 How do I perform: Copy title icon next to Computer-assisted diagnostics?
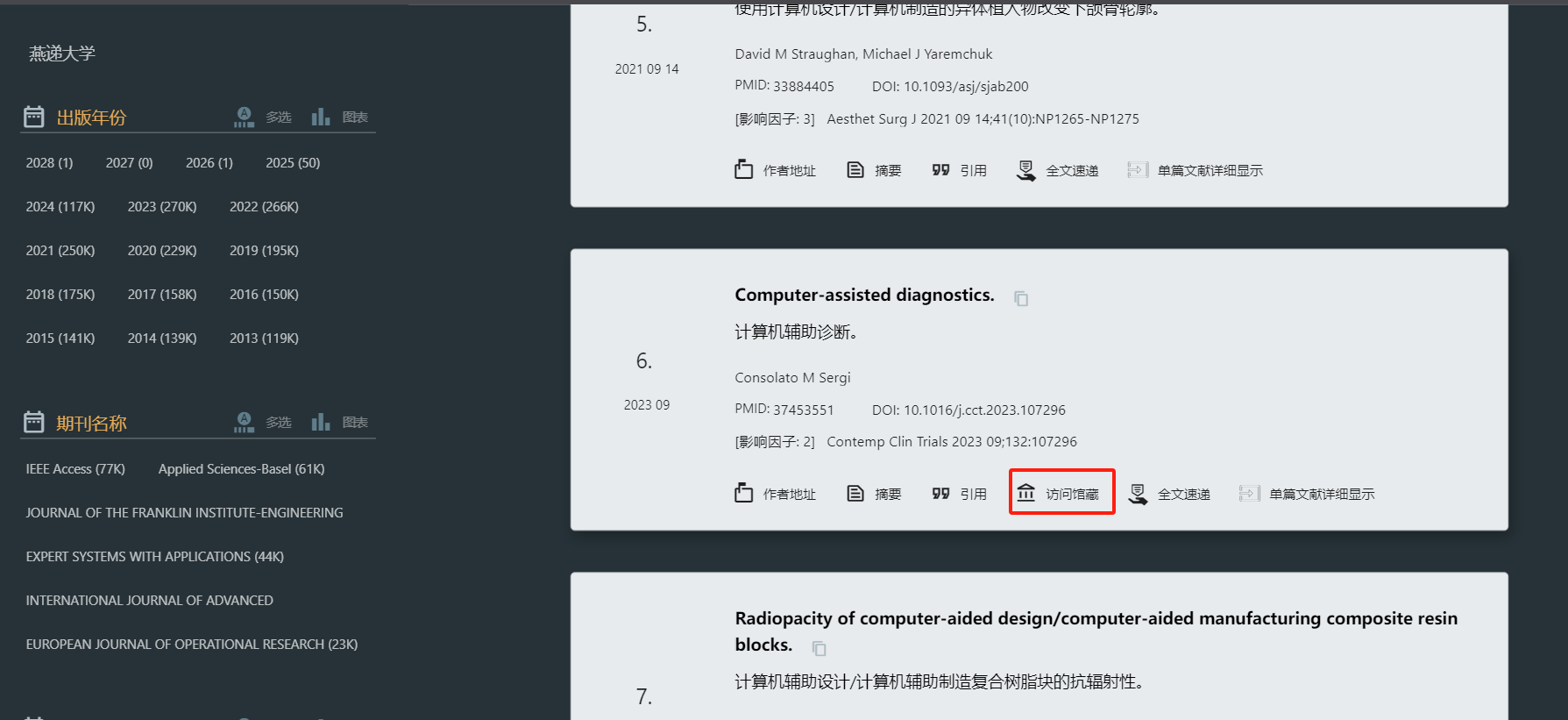[1021, 298]
